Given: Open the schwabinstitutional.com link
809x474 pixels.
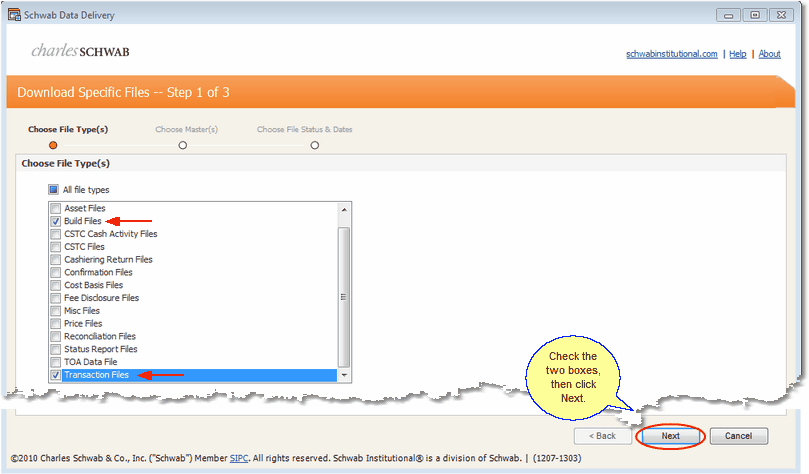Looking at the screenshot, I should (671, 54).
